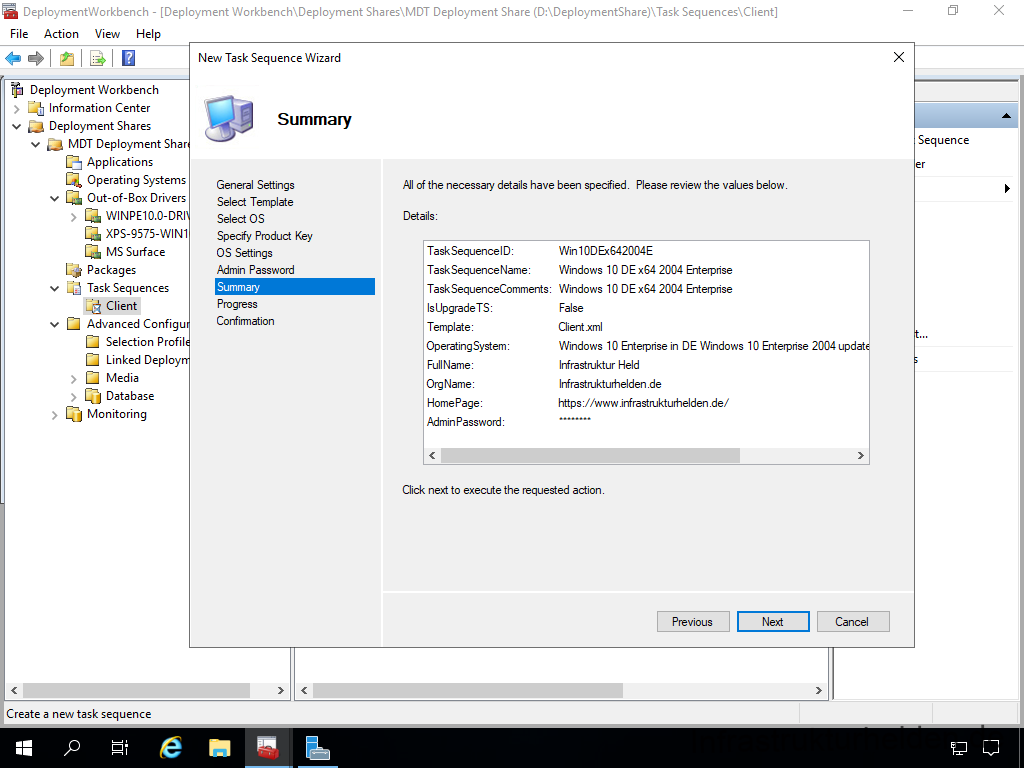The height and width of the screenshot is (768, 1024).
Task: Click the Actions pane submenu arrow
Action: (1007, 189)
